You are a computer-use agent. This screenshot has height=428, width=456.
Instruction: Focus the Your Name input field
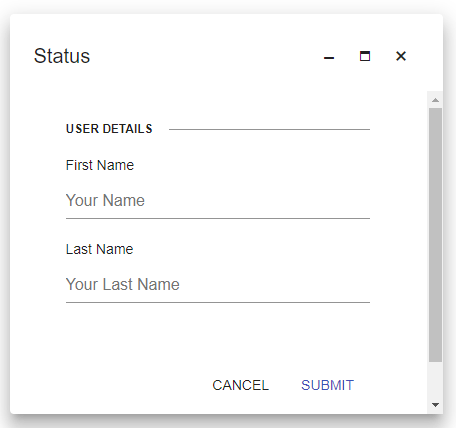click(218, 201)
